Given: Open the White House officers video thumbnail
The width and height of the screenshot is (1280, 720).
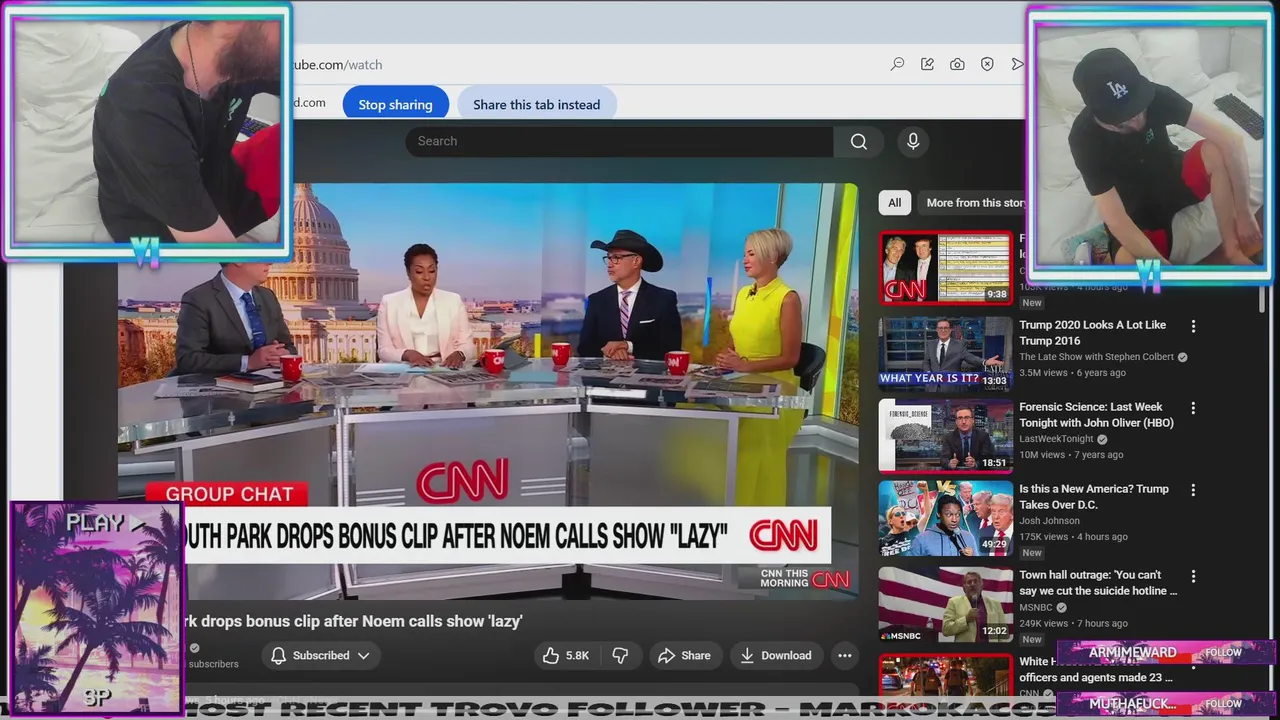Looking at the screenshot, I should [x=946, y=676].
